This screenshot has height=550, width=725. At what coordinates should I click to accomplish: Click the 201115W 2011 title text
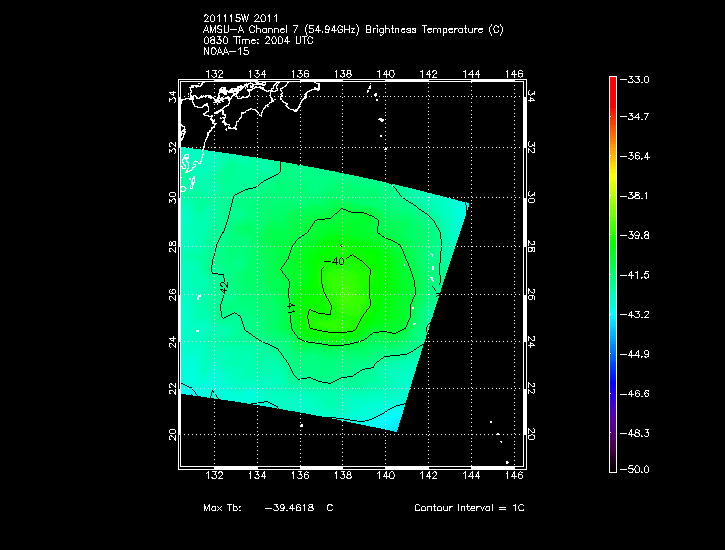click(x=238, y=19)
